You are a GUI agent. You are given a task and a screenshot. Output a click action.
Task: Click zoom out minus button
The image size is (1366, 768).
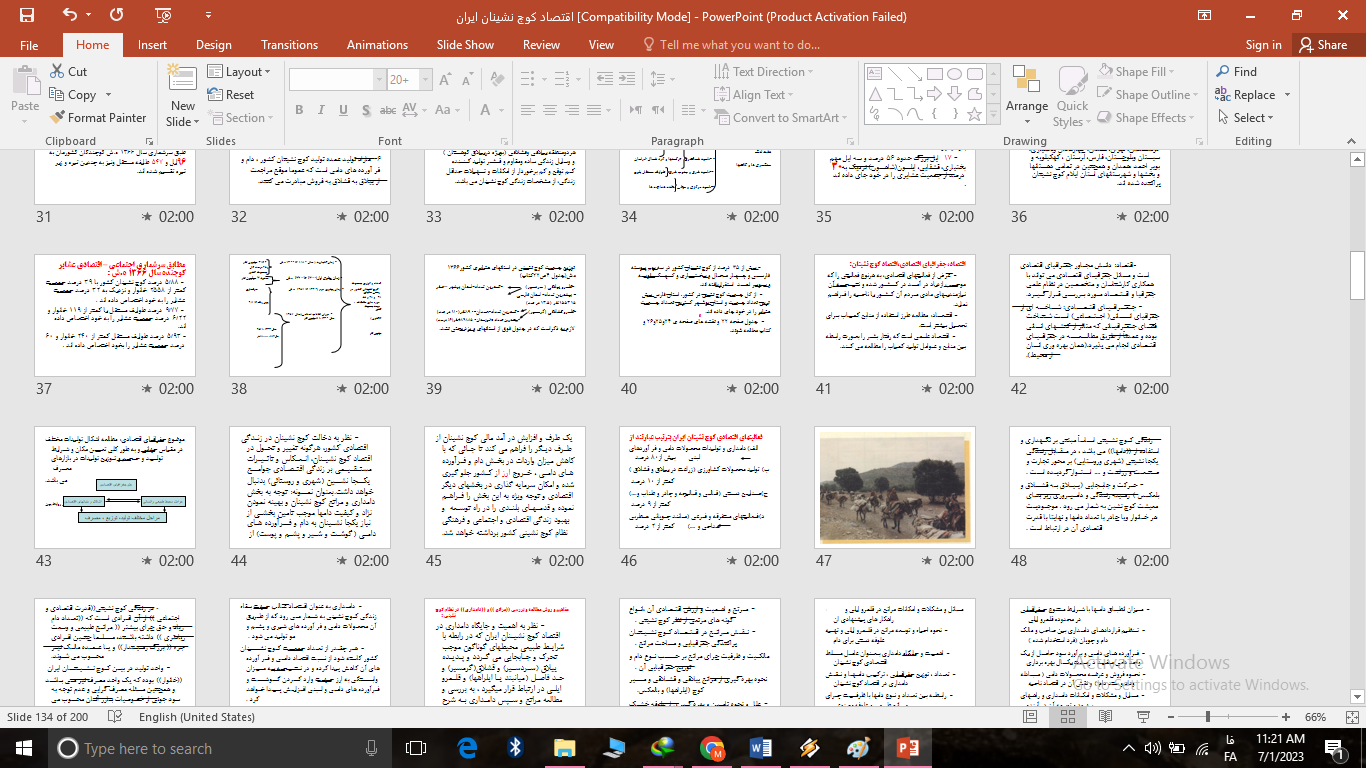[1171, 717]
